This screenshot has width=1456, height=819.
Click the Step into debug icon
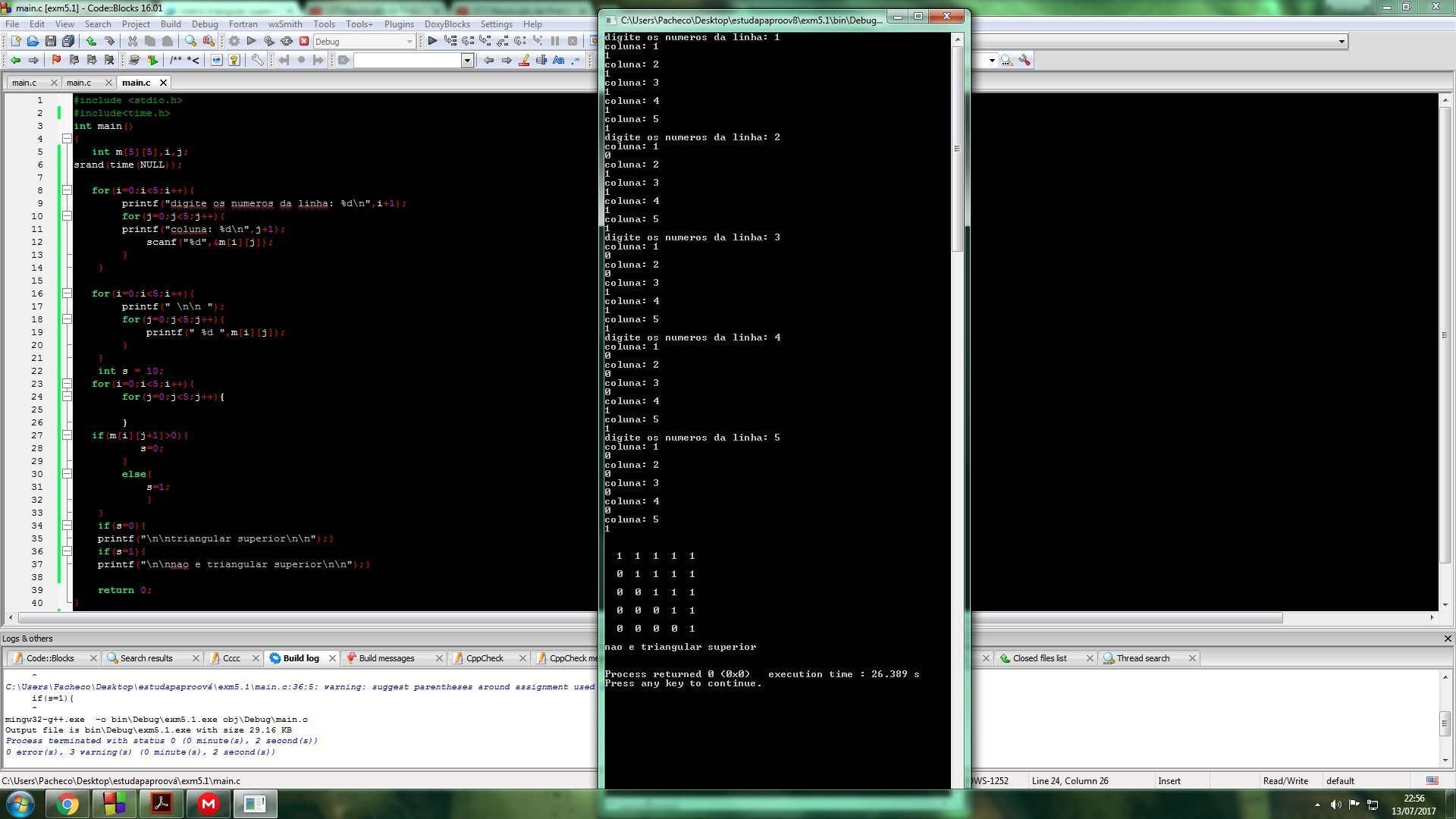[x=485, y=41]
